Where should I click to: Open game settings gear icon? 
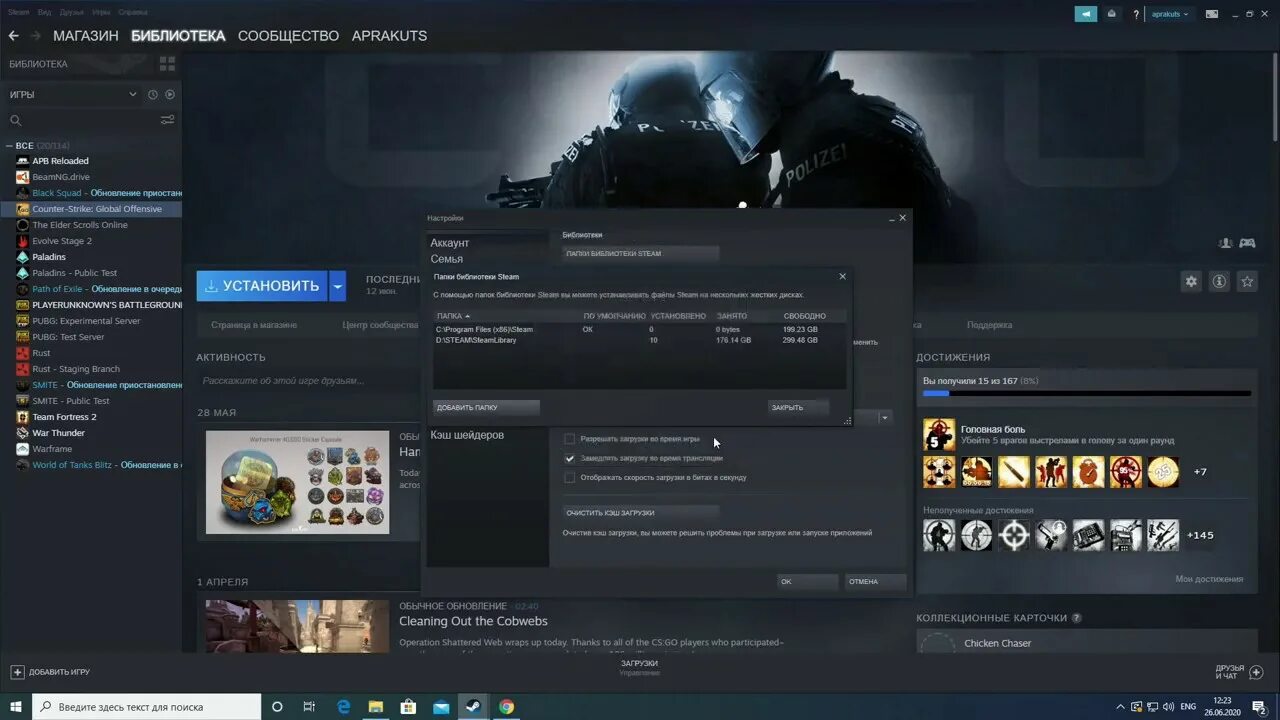pyautogui.click(x=1191, y=282)
